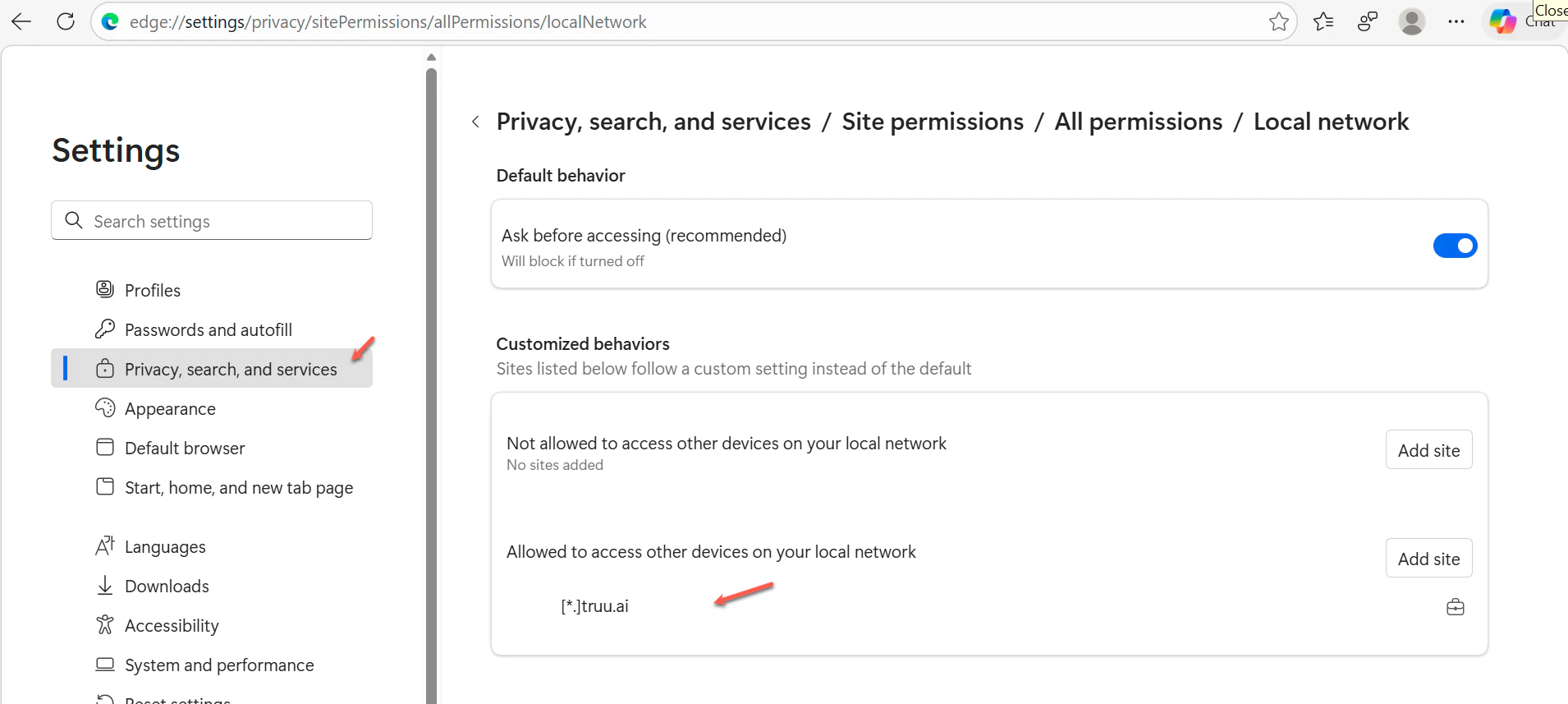Navigate to Site permissions breadcrumb
Image resolution: width=1568 pixels, height=704 pixels.
pyautogui.click(x=933, y=122)
